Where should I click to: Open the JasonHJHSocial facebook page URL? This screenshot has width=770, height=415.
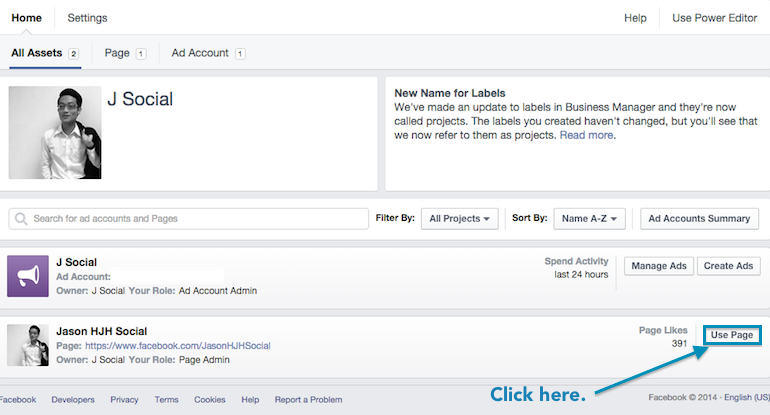click(178, 346)
